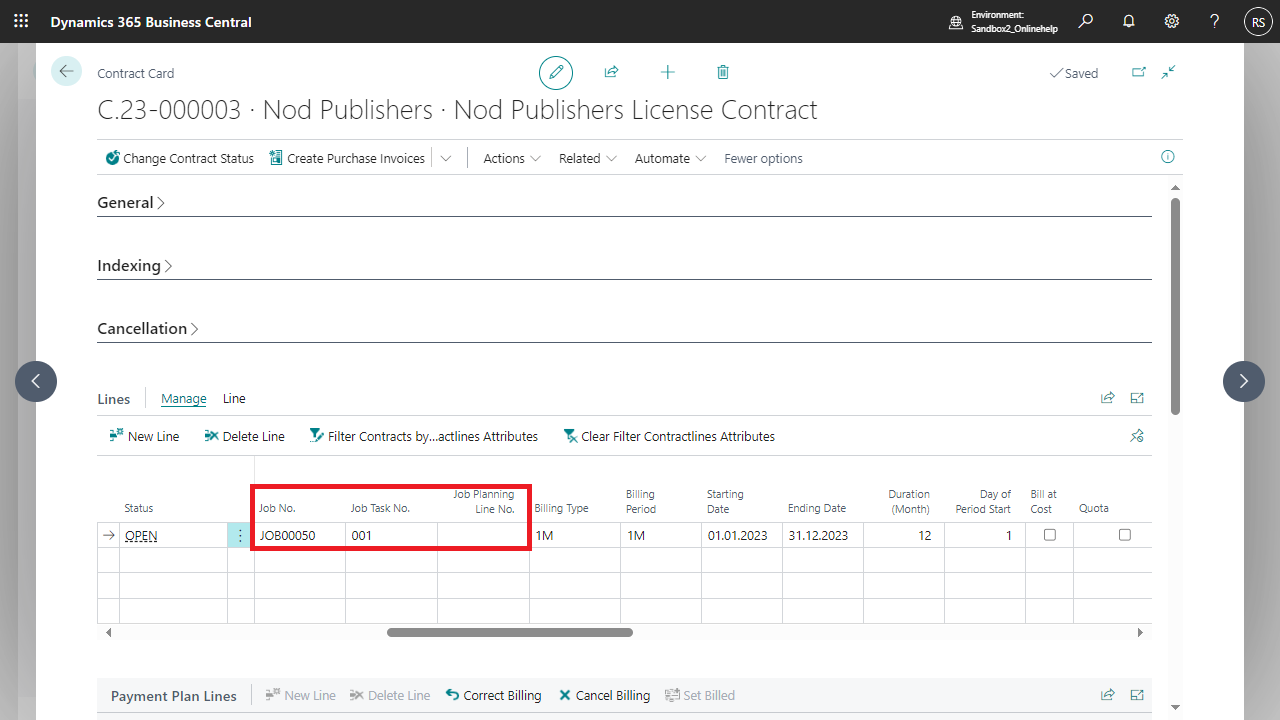Toggle the Quota checkbox in first row

pos(1124,535)
